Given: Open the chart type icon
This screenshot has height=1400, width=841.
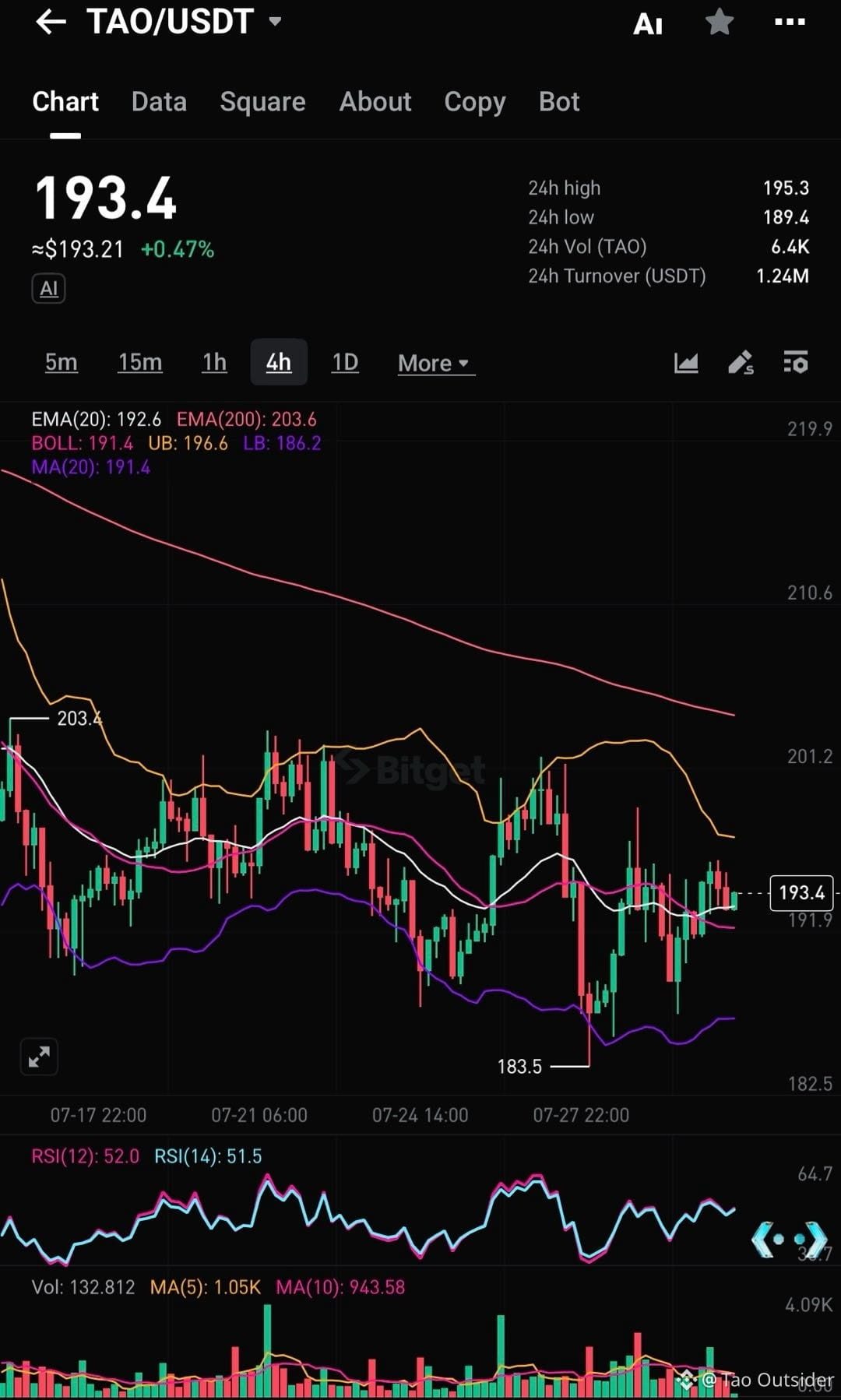Looking at the screenshot, I should coord(686,363).
